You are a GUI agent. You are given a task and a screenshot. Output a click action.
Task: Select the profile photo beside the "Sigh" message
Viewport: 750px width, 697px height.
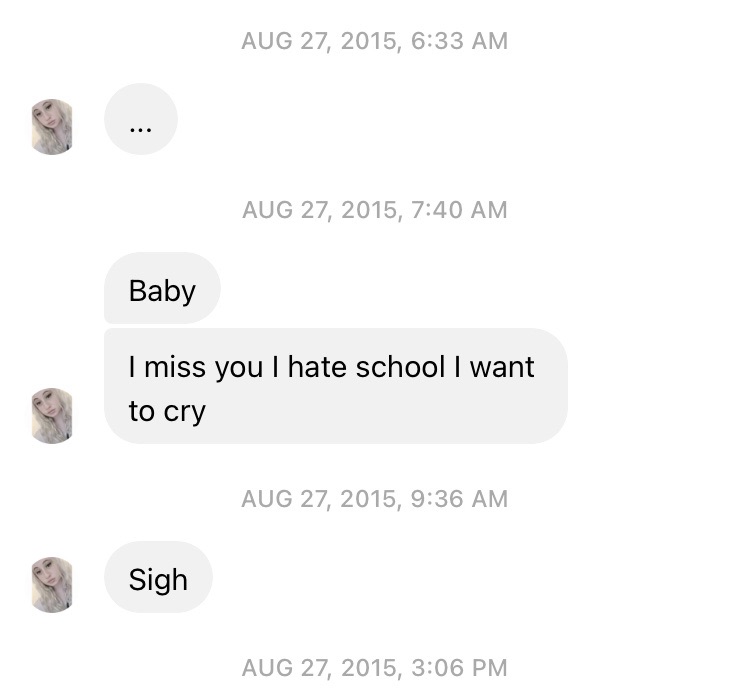point(52,585)
